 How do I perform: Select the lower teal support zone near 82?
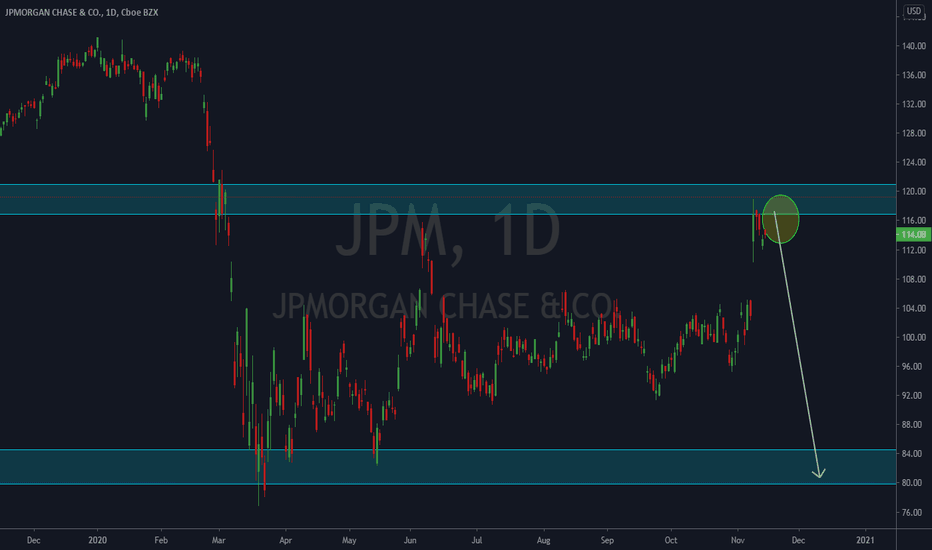[x=448, y=467]
